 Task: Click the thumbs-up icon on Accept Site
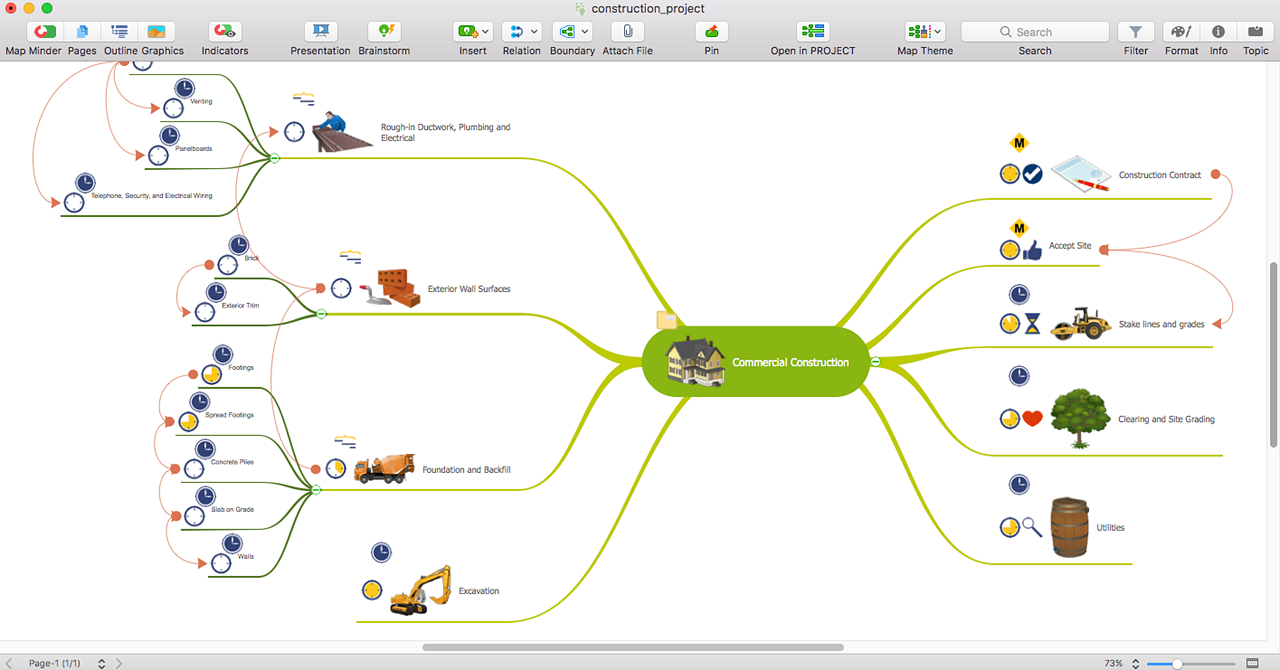coord(1032,250)
